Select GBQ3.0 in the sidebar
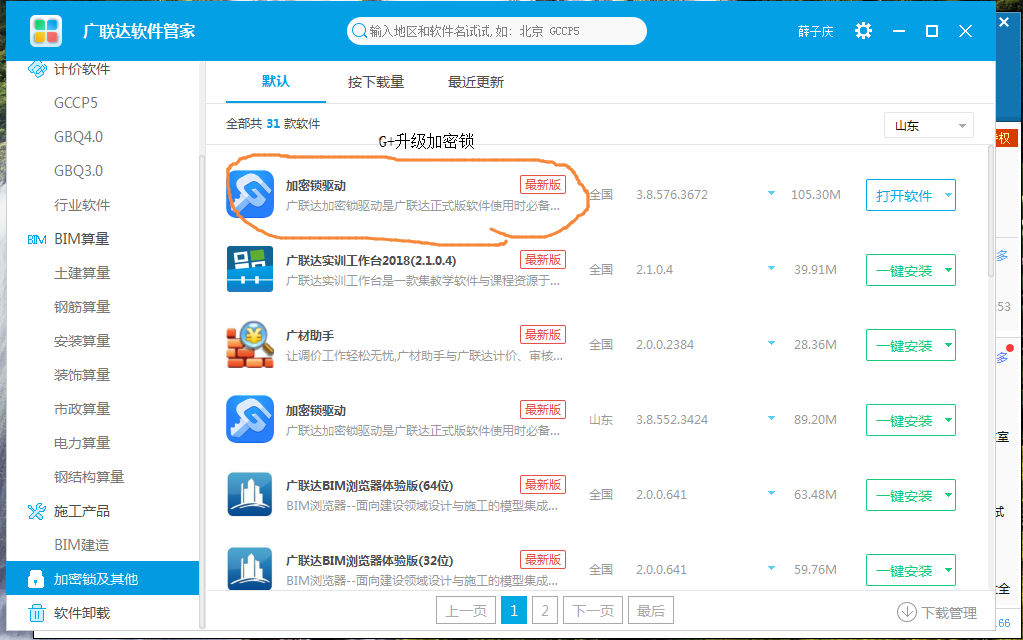The image size is (1023, 640). pyautogui.click(x=78, y=170)
